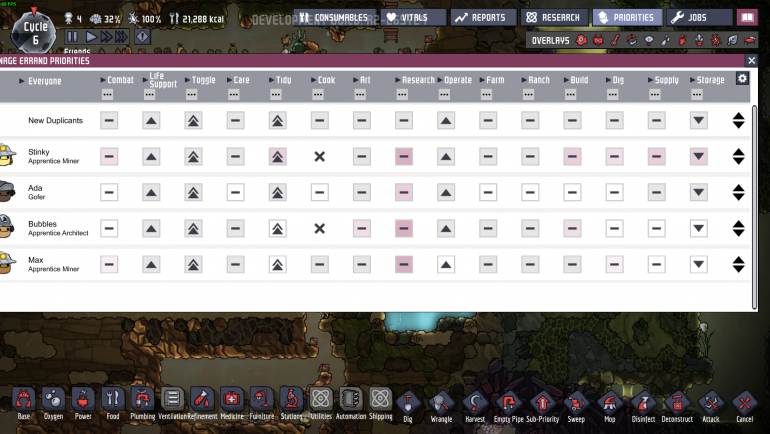This screenshot has width=770, height=434.
Task: Open options under the Tidy column
Action: click(276, 95)
